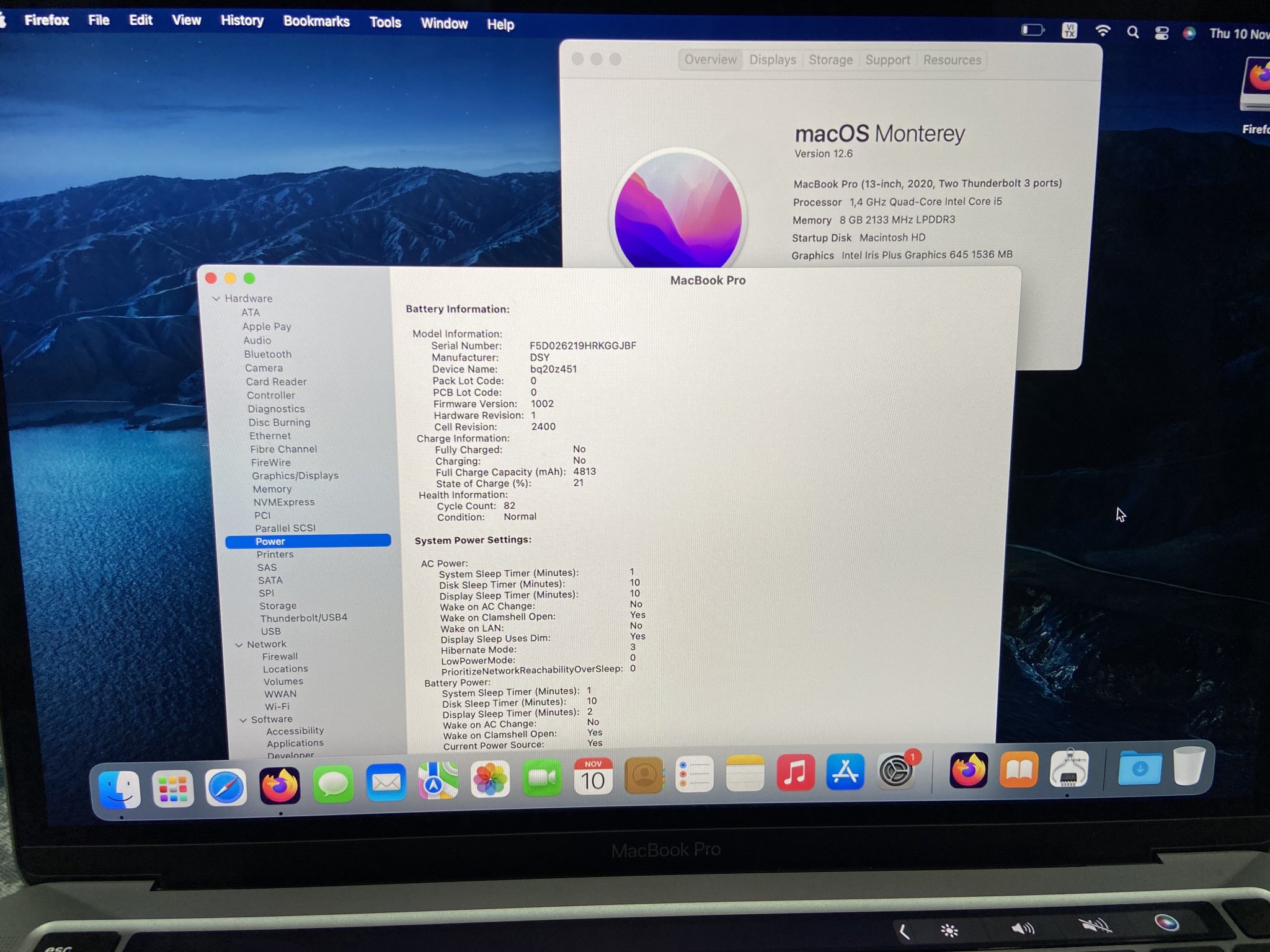Open the App Store dock icon
The width and height of the screenshot is (1270, 952).
pos(845,772)
